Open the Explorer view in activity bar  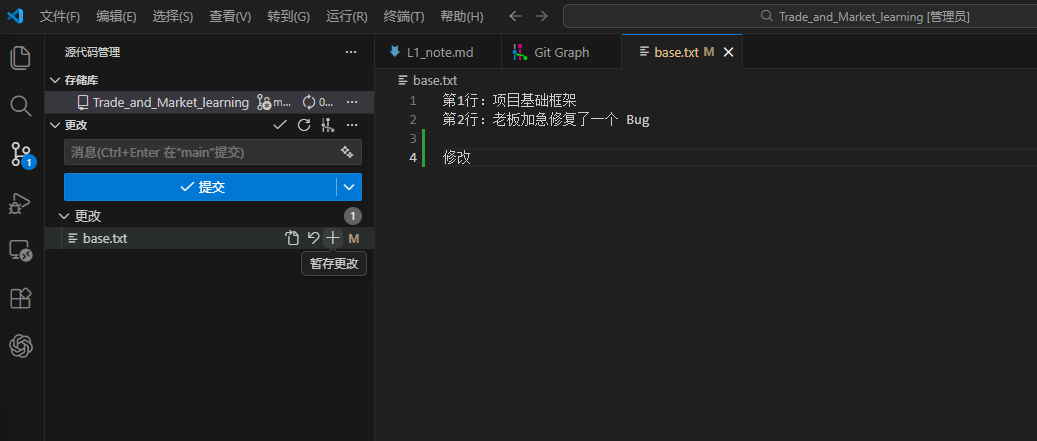tap(21, 58)
